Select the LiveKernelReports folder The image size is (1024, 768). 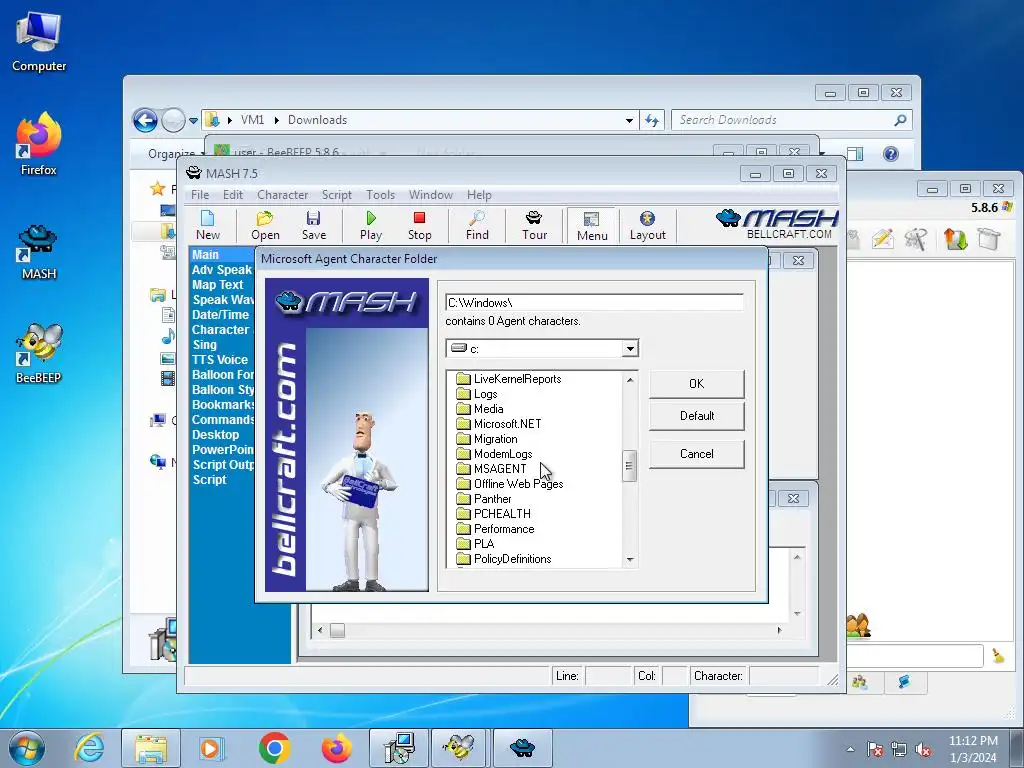click(x=517, y=379)
